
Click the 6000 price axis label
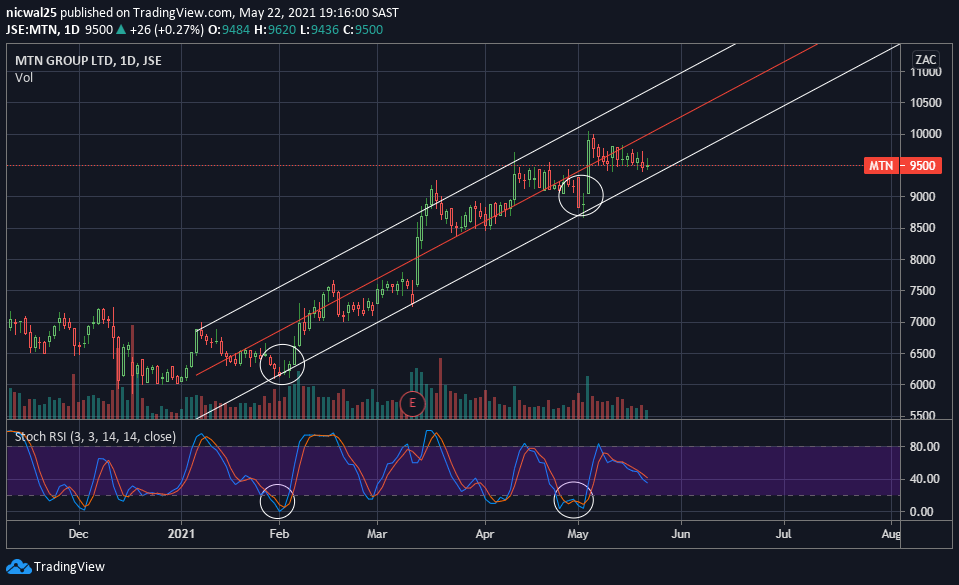[922, 385]
